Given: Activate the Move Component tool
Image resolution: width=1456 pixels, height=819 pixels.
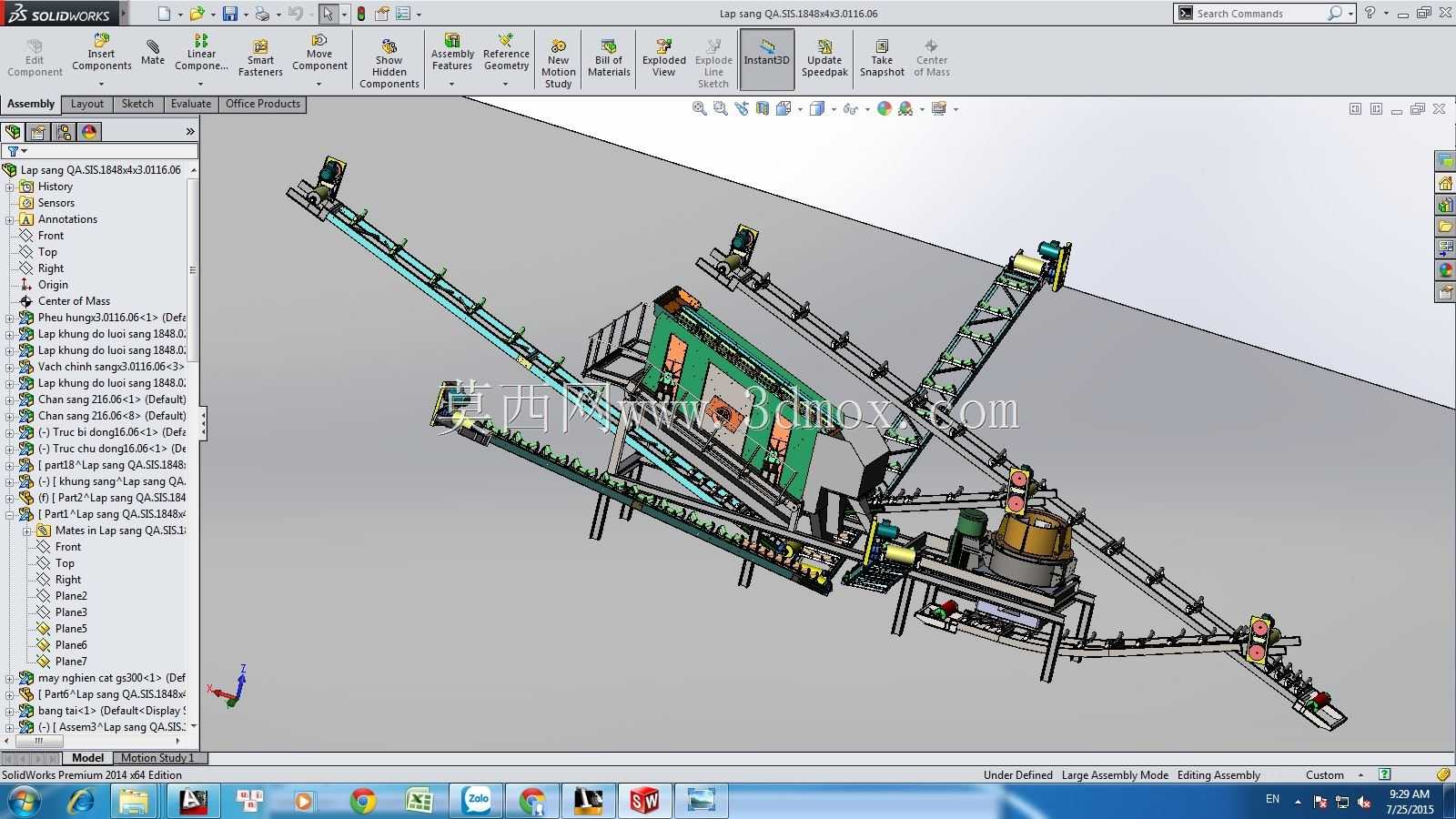Looking at the screenshot, I should (319, 53).
